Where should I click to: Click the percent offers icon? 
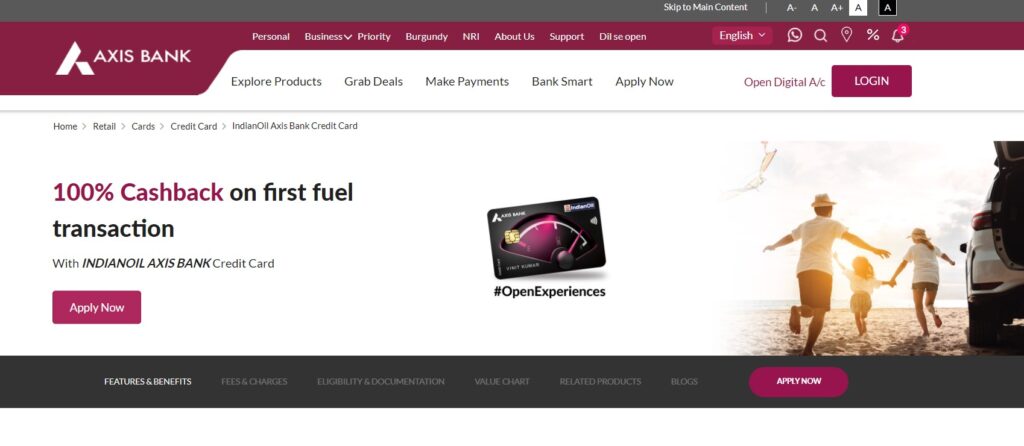click(872, 35)
